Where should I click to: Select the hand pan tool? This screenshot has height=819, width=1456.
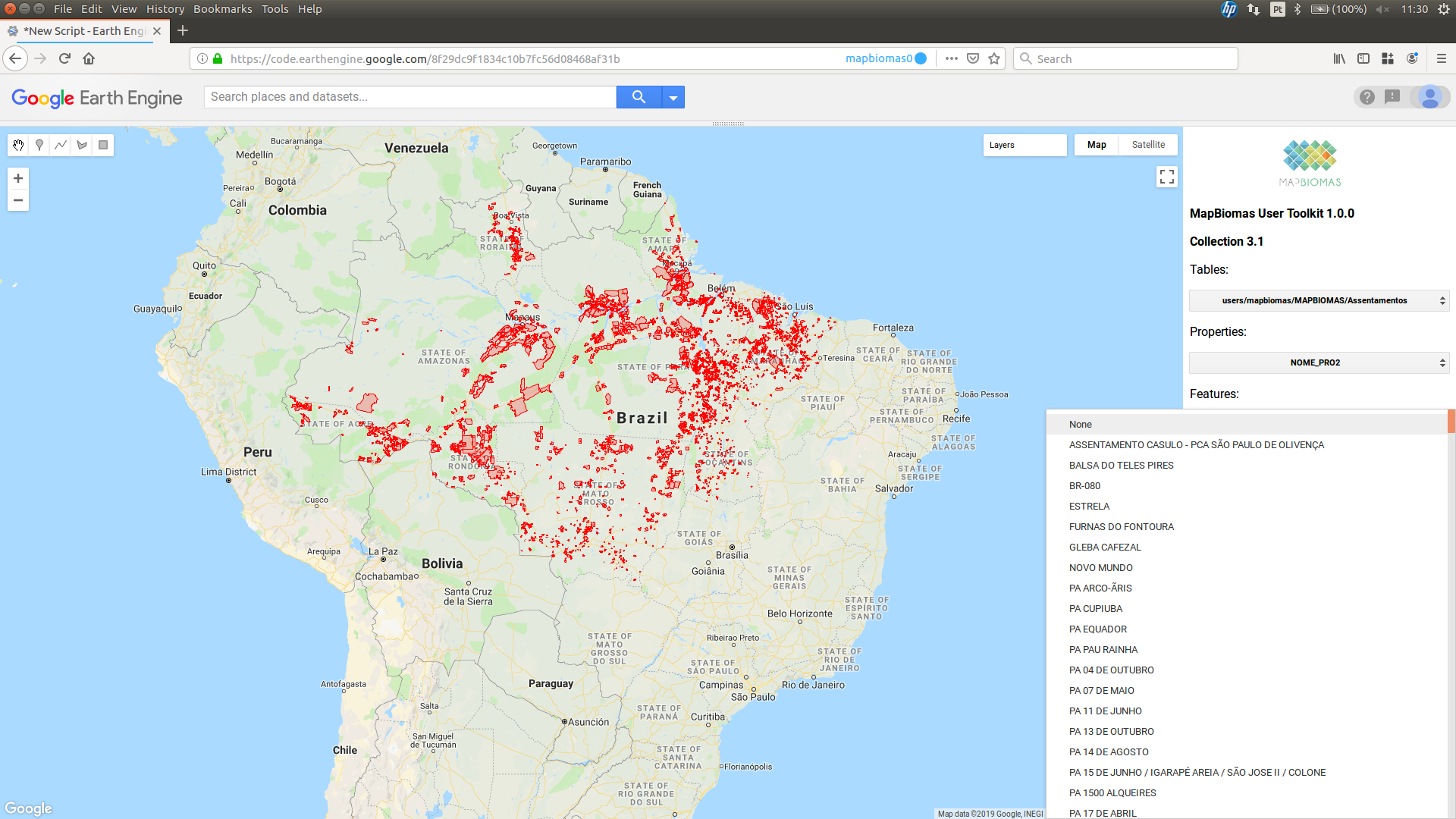coord(18,145)
